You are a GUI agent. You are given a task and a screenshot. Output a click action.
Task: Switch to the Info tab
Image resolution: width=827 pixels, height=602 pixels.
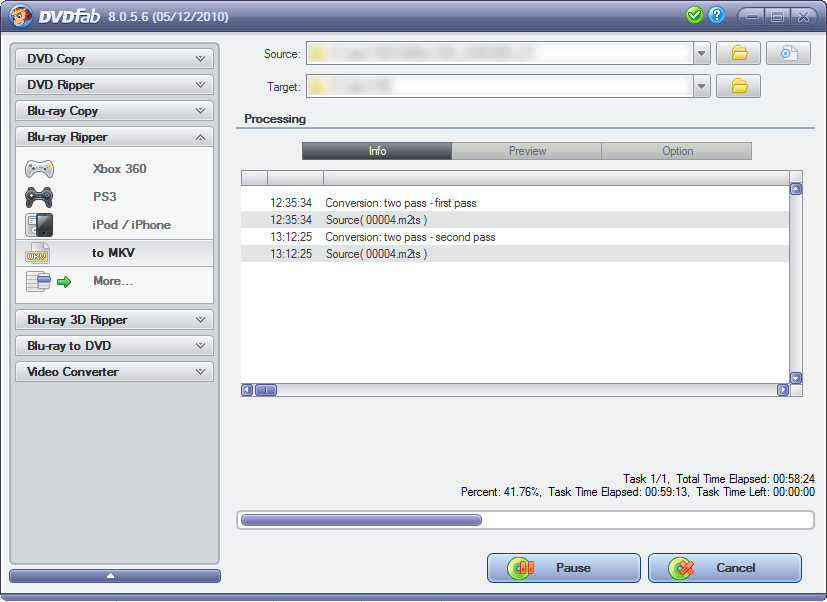click(x=377, y=151)
